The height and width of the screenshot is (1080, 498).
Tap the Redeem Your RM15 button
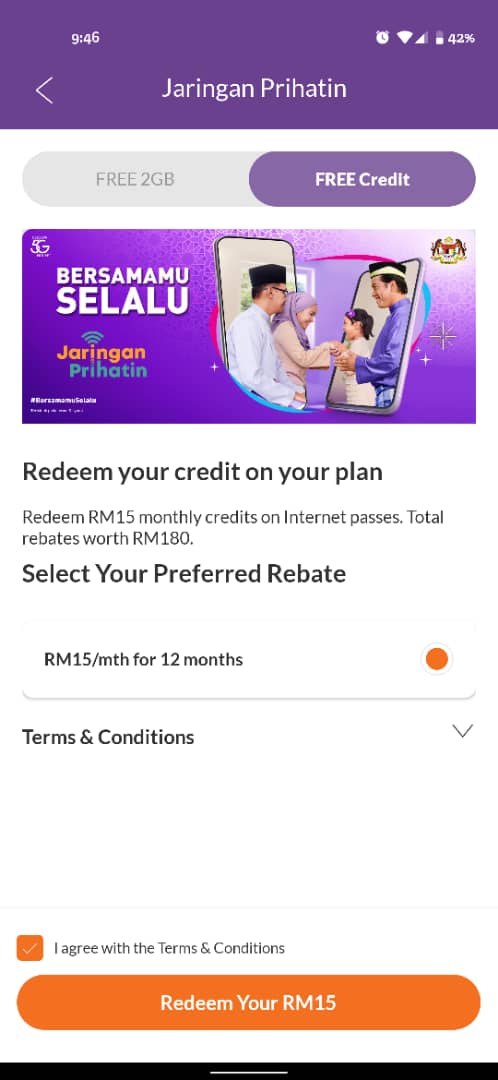[249, 1002]
